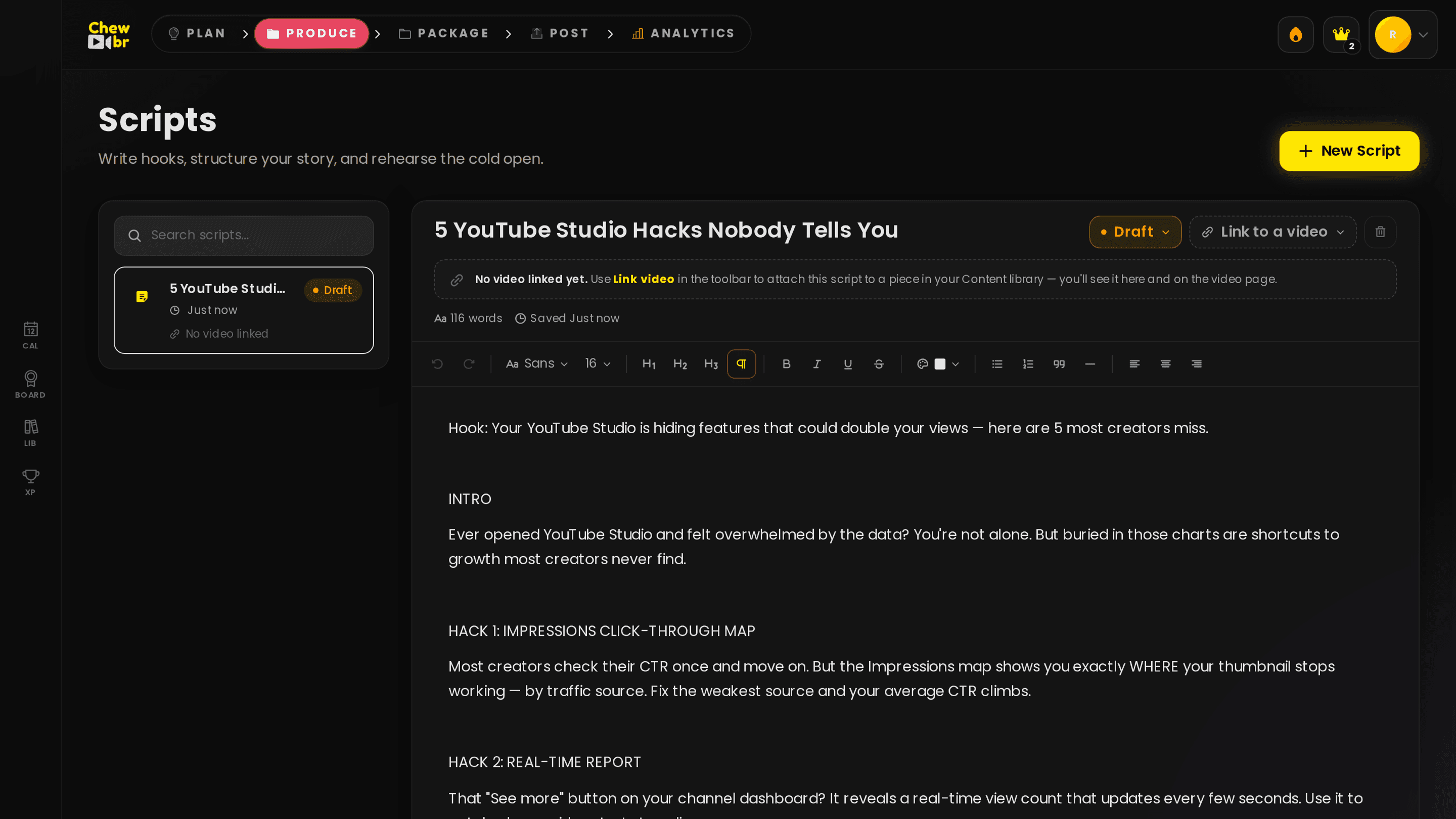This screenshot has height=819, width=1456.
Task: Click the Draft badge on script card
Action: (333, 290)
